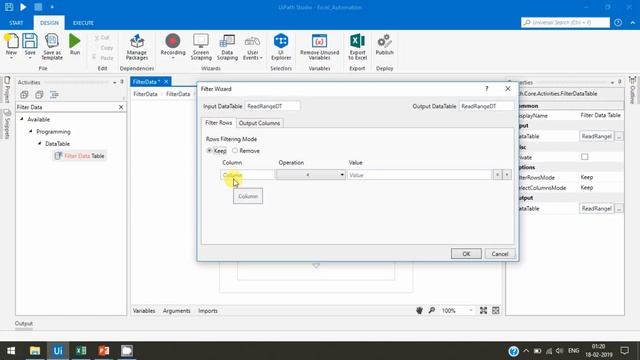Click OK in Filter Wizard
This screenshot has width=640, height=360.
point(466,253)
